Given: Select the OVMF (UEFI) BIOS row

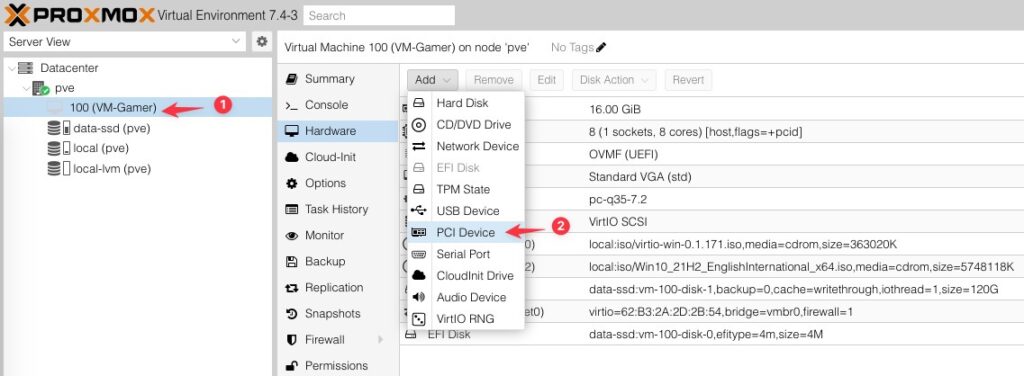Looking at the screenshot, I should point(712,155).
